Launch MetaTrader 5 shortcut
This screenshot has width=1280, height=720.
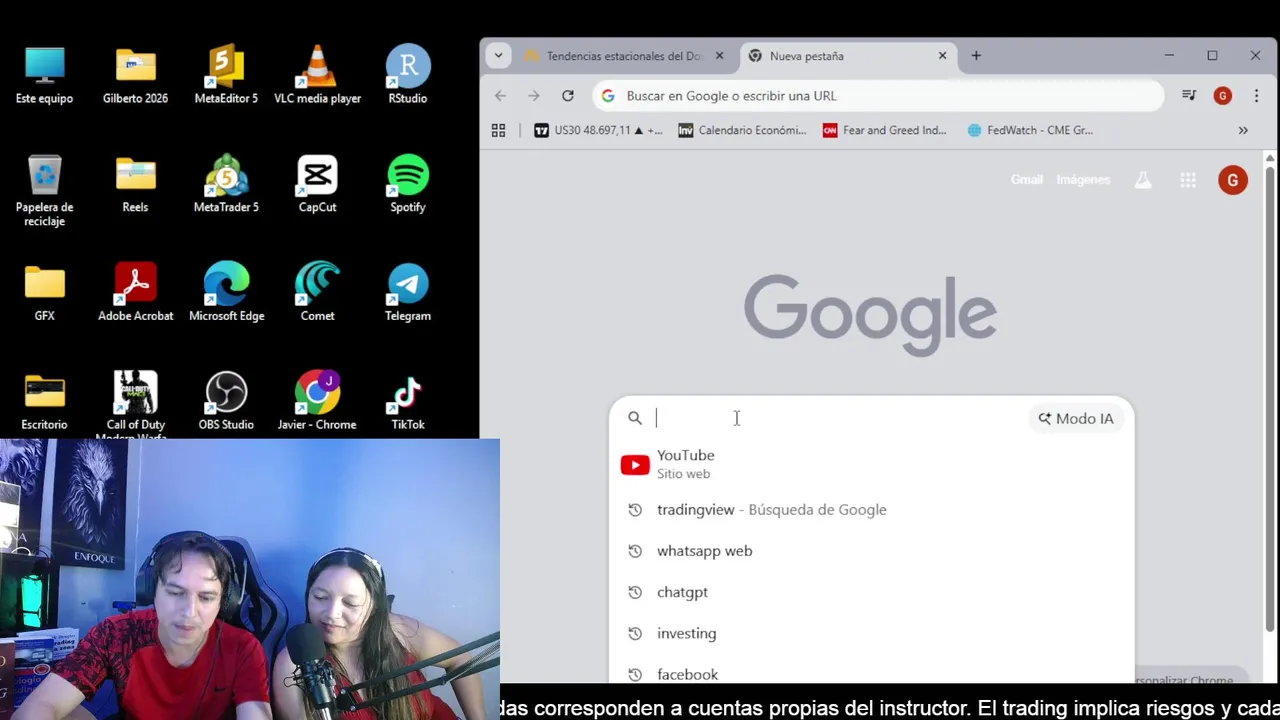point(226,185)
